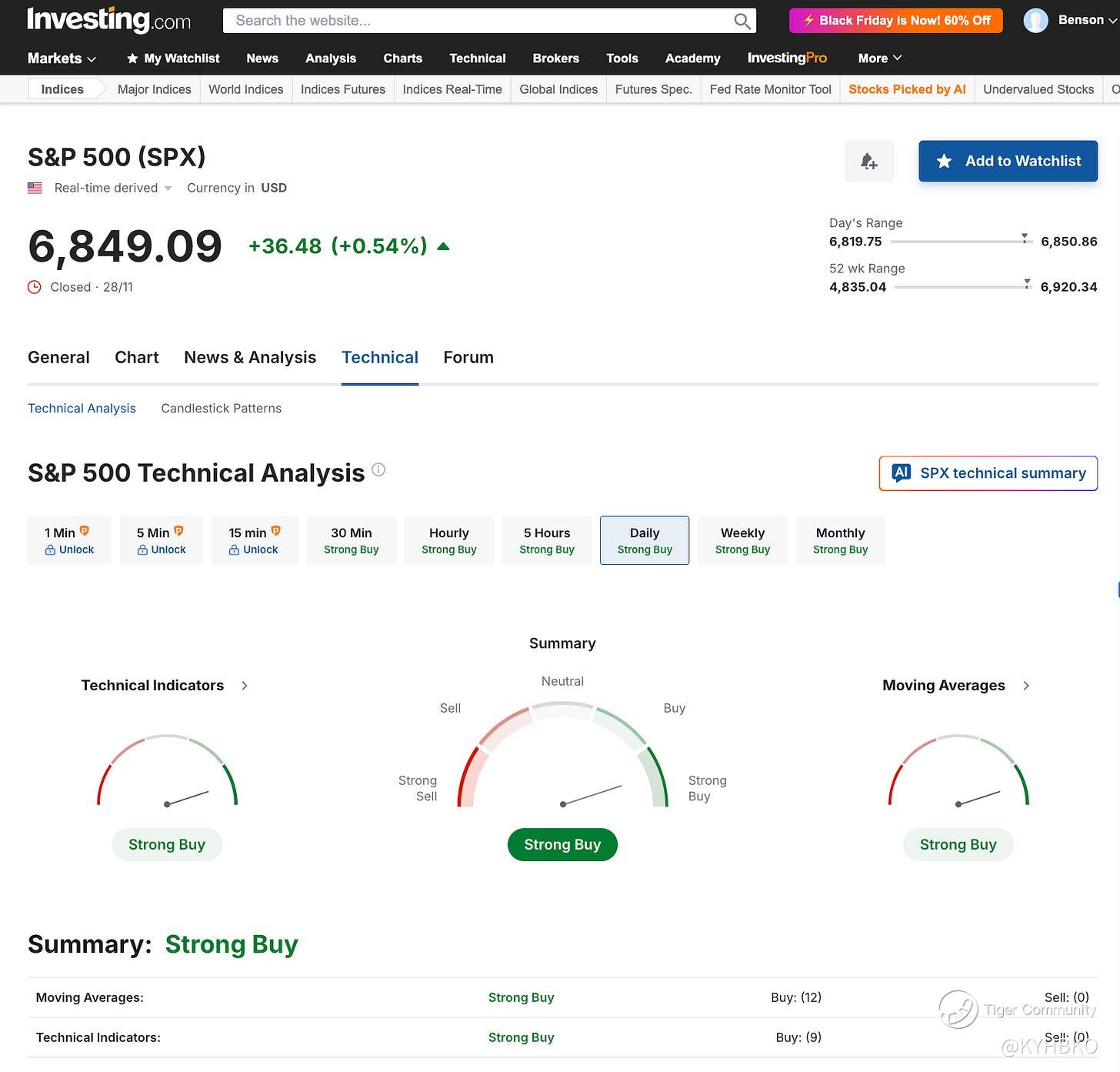This screenshot has height=1072, width=1120.
Task: Switch to the Monthly timeframe
Action: coord(840,540)
